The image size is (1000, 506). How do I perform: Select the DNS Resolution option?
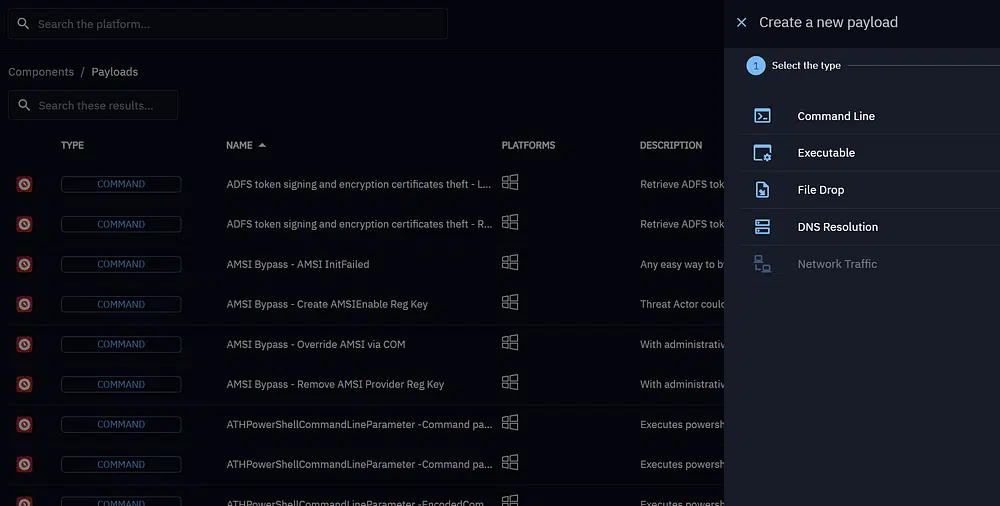tap(837, 227)
